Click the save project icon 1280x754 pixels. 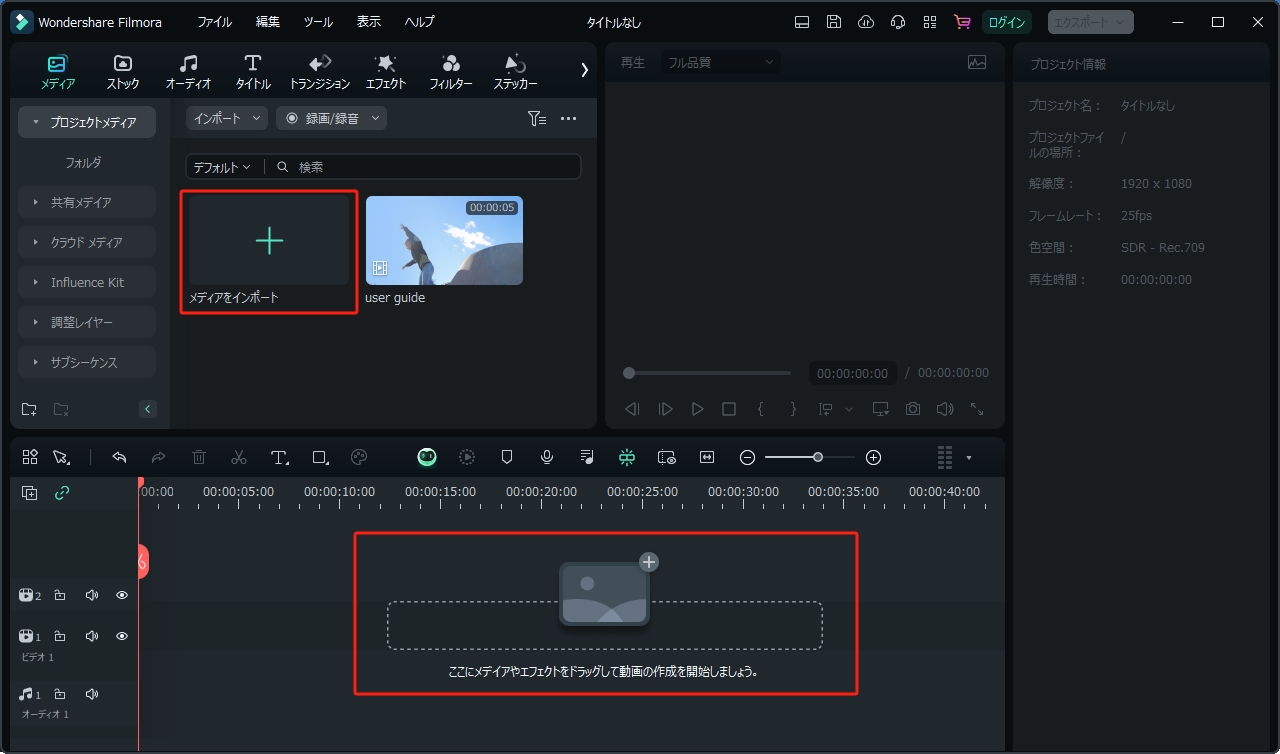(x=834, y=22)
